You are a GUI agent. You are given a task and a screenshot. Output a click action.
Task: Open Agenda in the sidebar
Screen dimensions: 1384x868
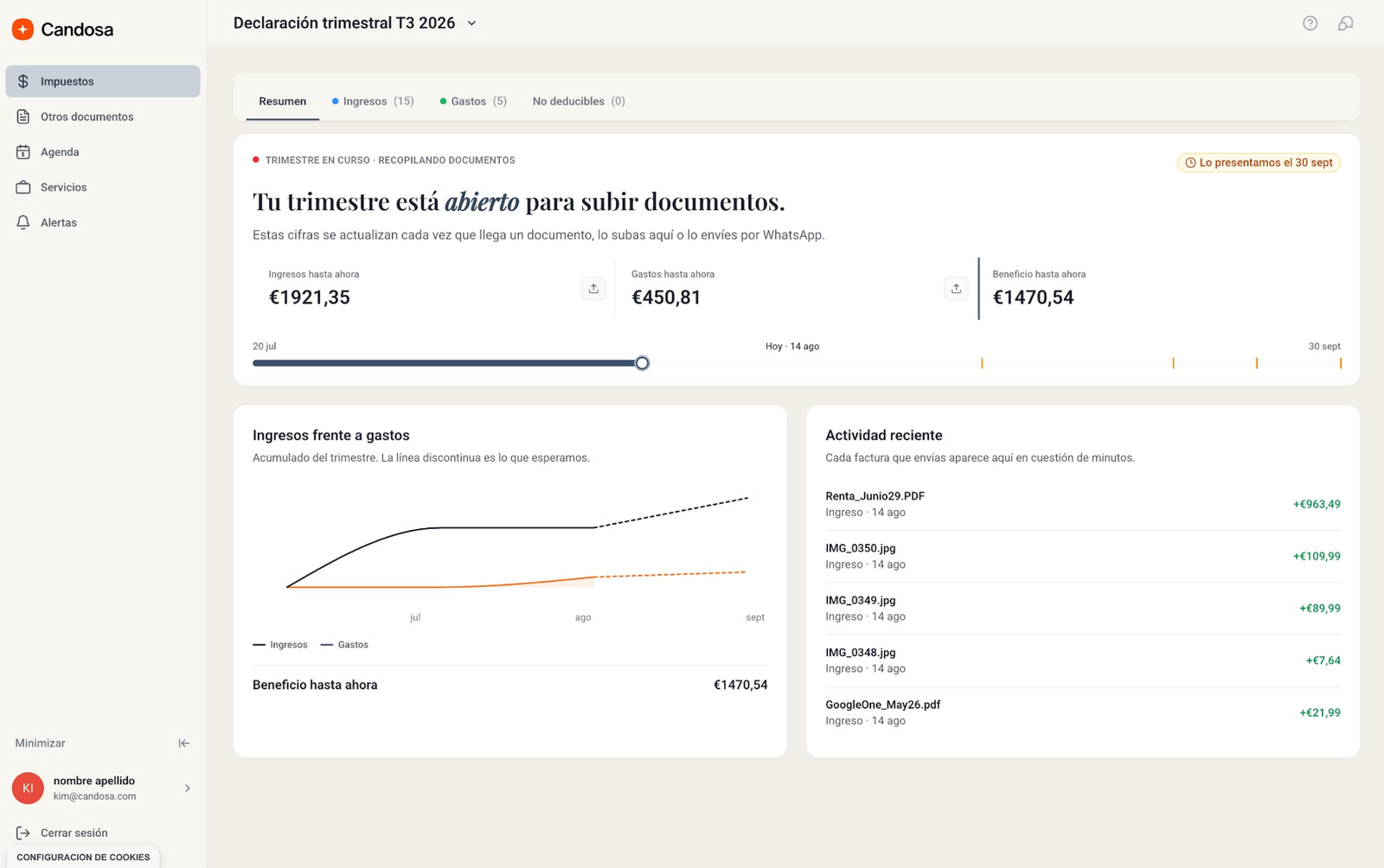(x=103, y=152)
